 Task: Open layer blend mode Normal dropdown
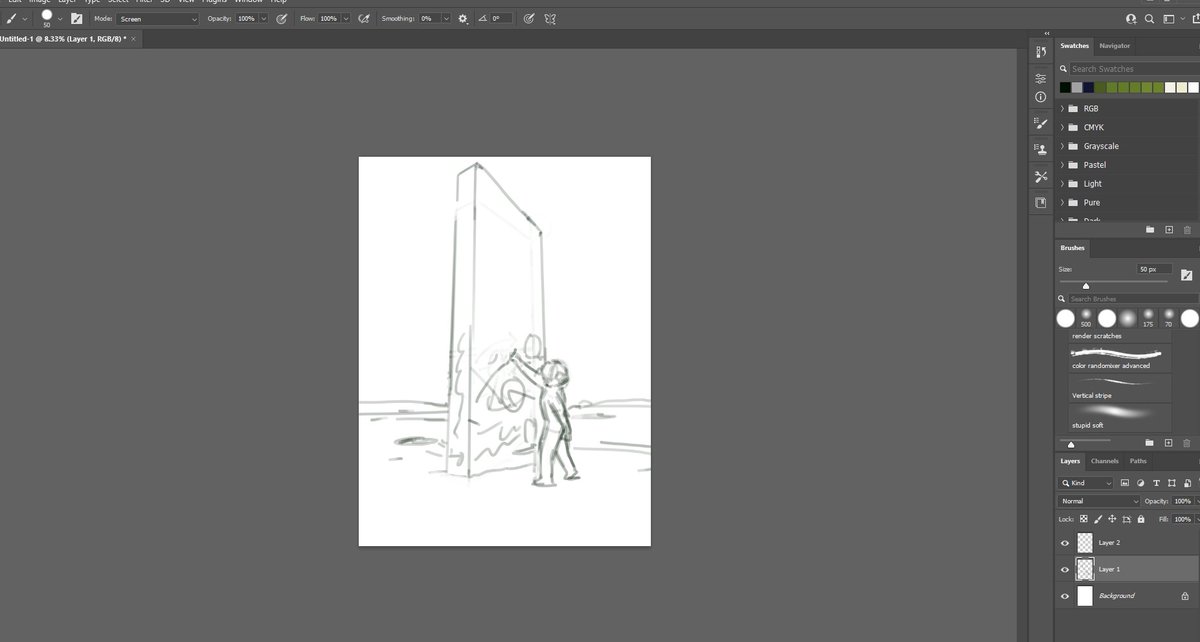1099,501
